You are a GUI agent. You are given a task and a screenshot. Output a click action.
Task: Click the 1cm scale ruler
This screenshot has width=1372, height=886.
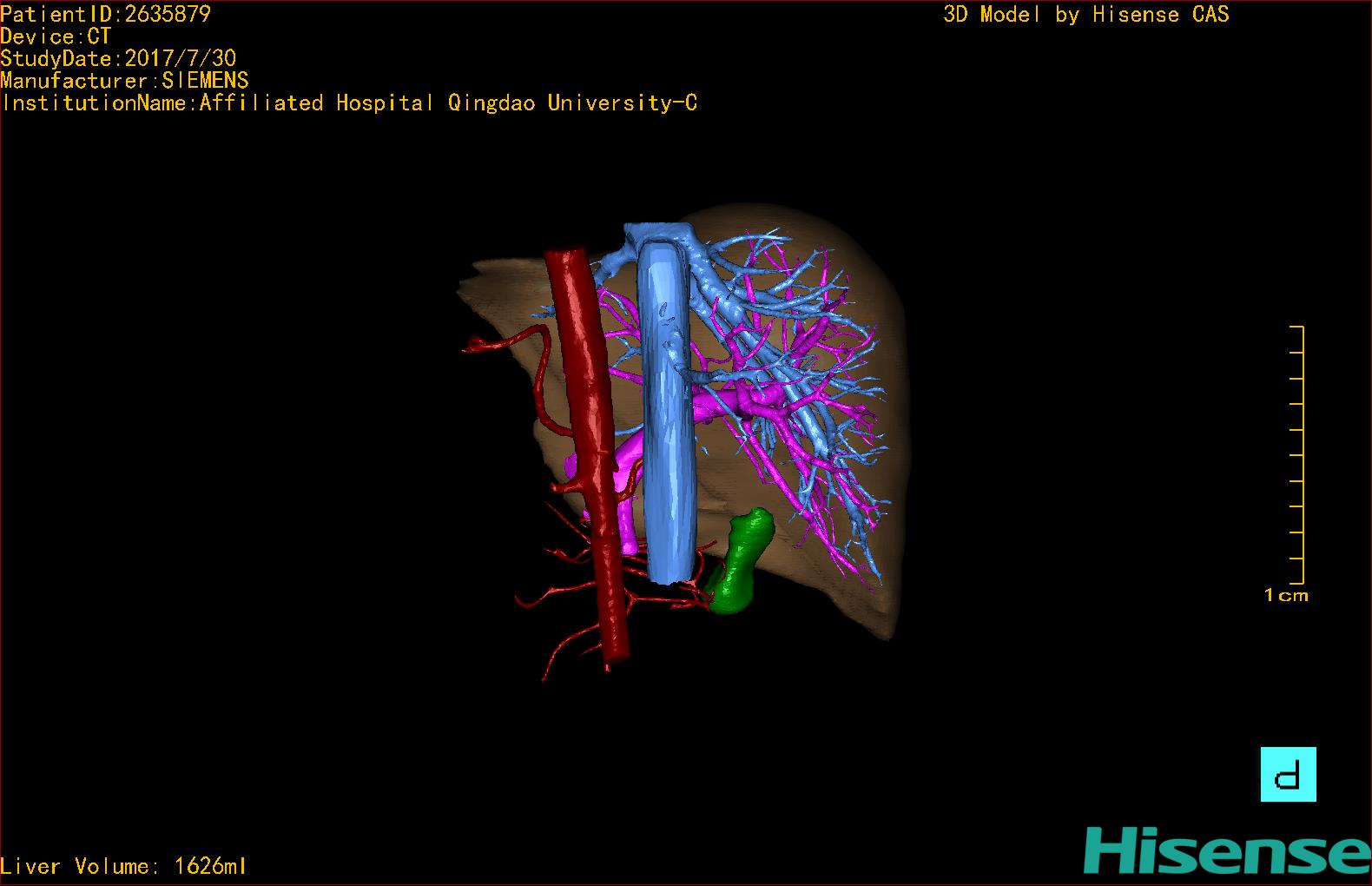[1296, 455]
